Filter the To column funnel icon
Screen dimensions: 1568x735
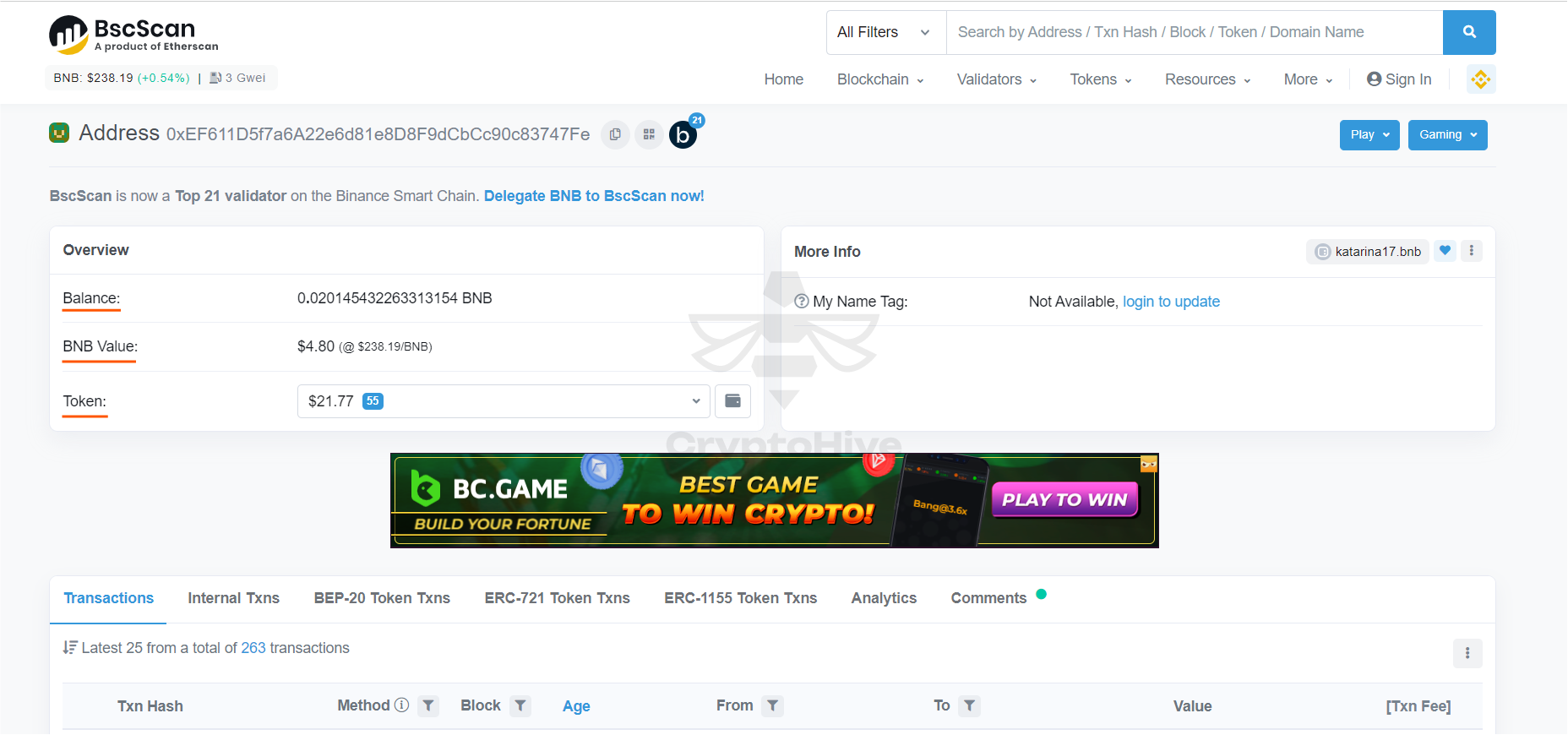(x=970, y=705)
